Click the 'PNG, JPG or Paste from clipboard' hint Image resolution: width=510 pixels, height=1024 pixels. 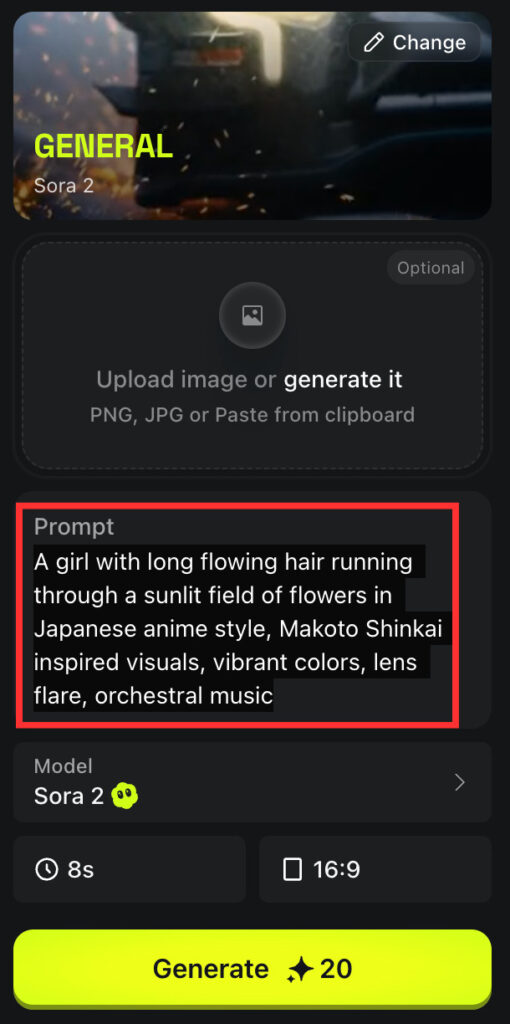pos(252,415)
